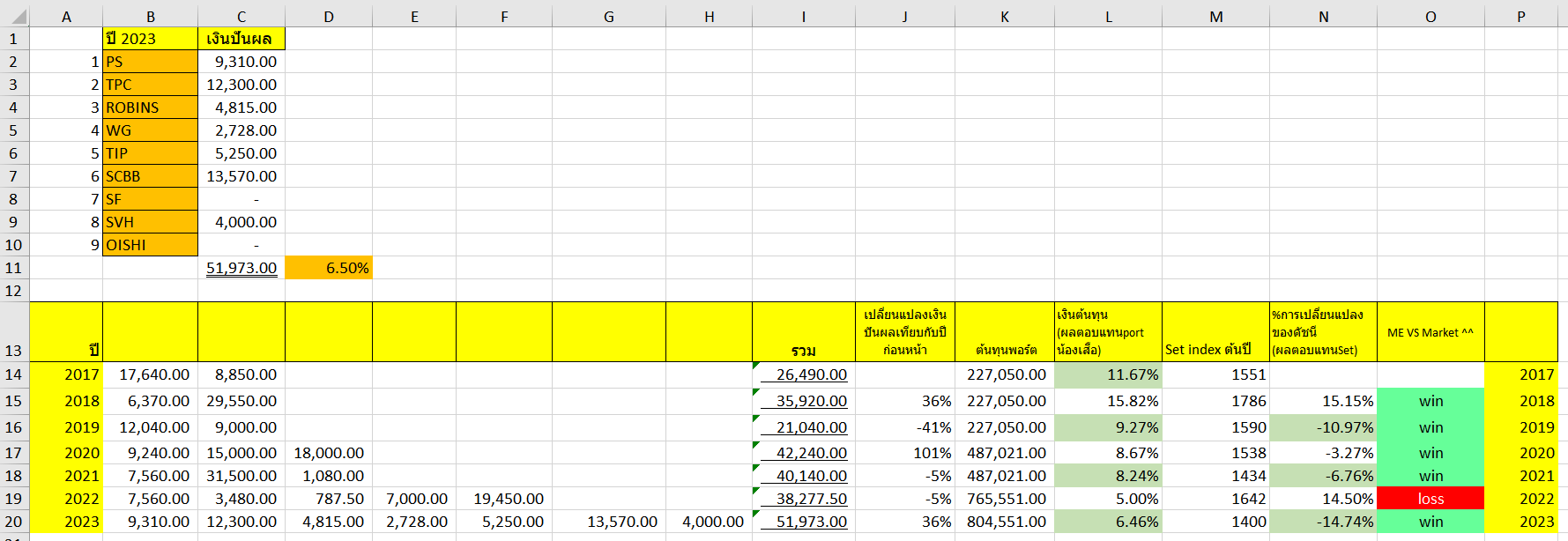The height and width of the screenshot is (541, 1568).
Task: Click the cell 'ปี 2023'
Action: point(150,39)
